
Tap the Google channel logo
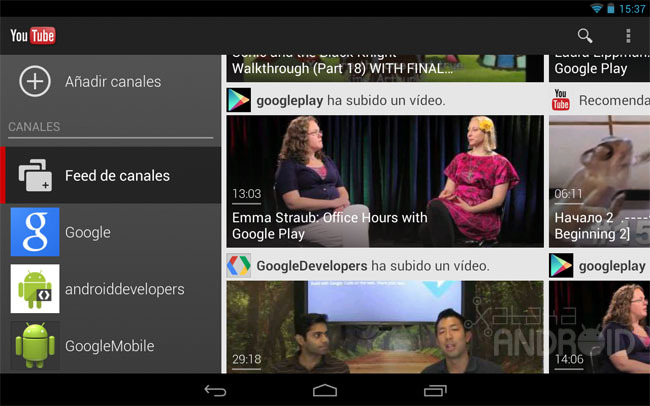(x=35, y=232)
